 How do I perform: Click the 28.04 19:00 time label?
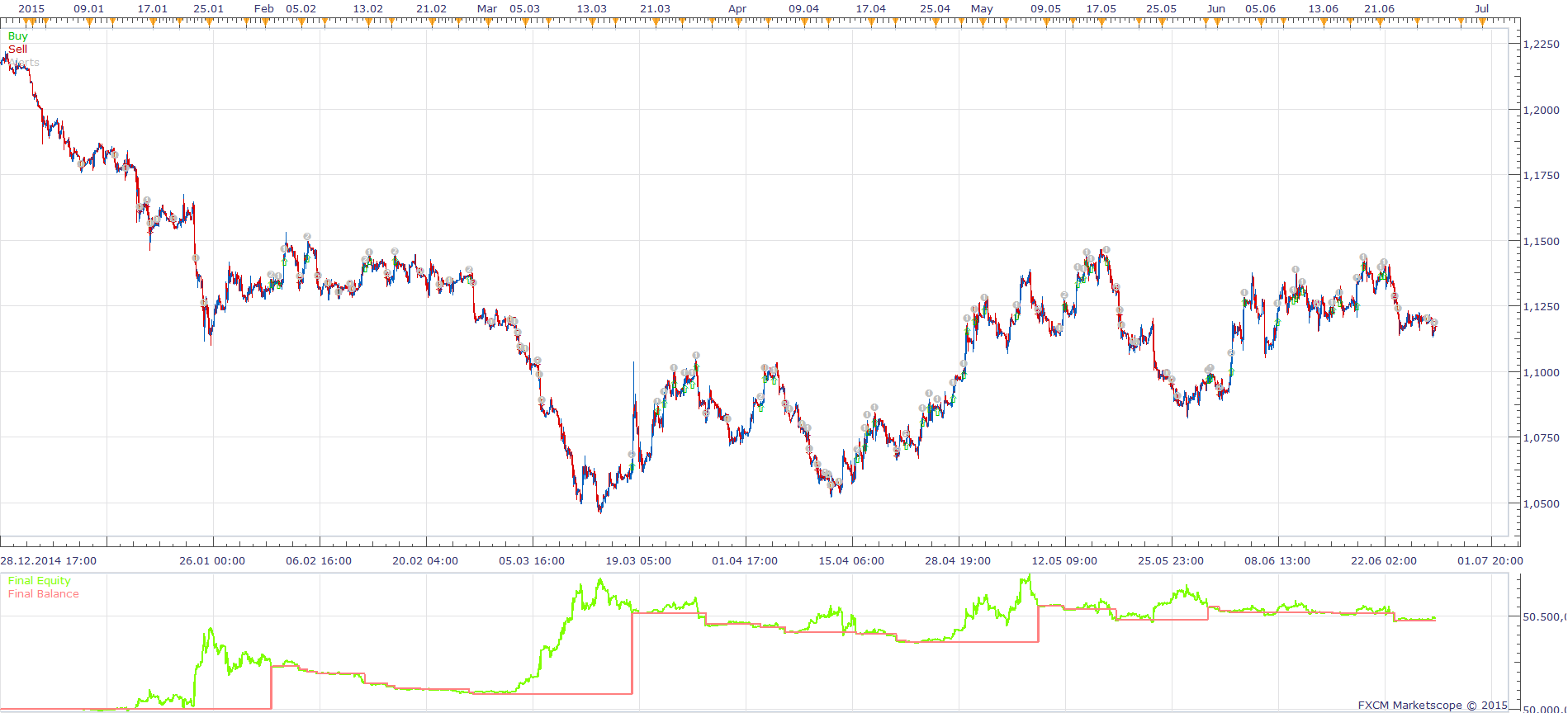(x=958, y=561)
